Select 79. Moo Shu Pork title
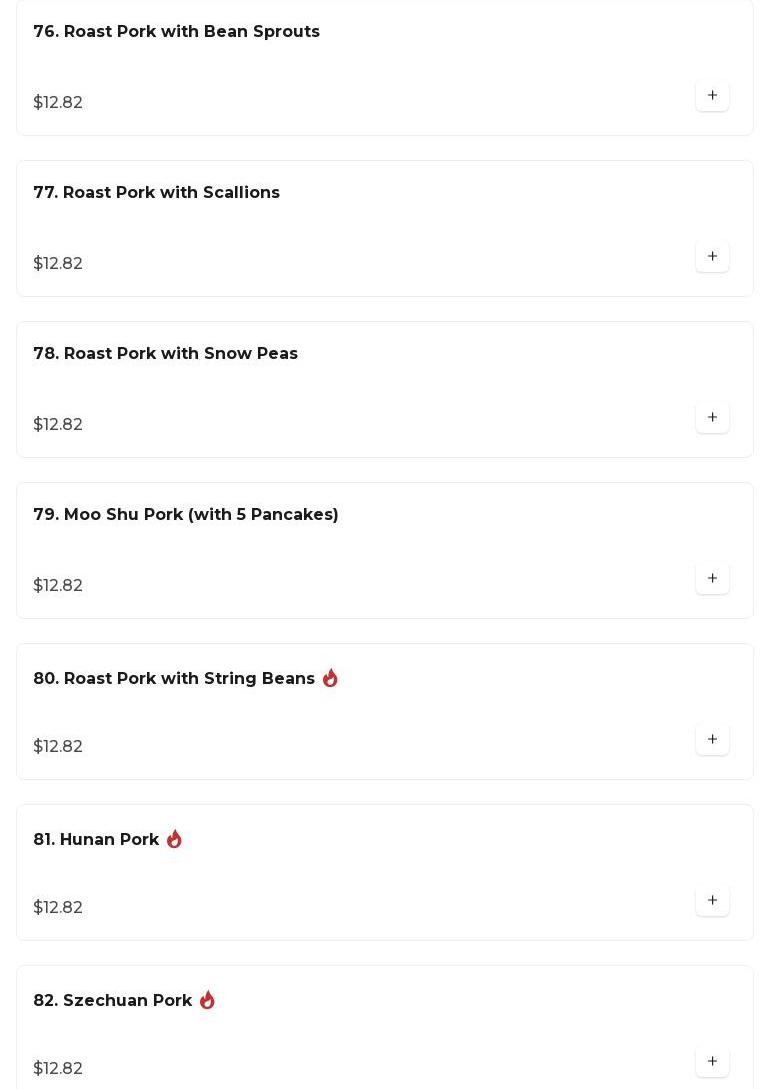Viewport: 770px width, 1089px height. tap(185, 515)
